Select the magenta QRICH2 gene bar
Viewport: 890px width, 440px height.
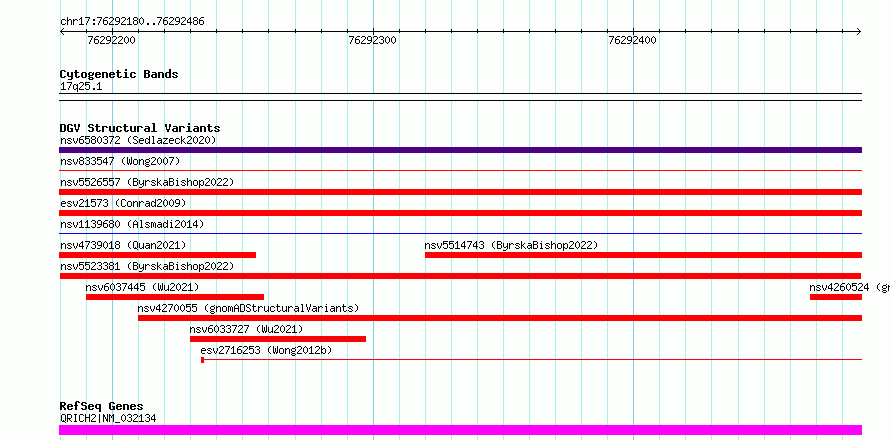pyautogui.click(x=460, y=430)
